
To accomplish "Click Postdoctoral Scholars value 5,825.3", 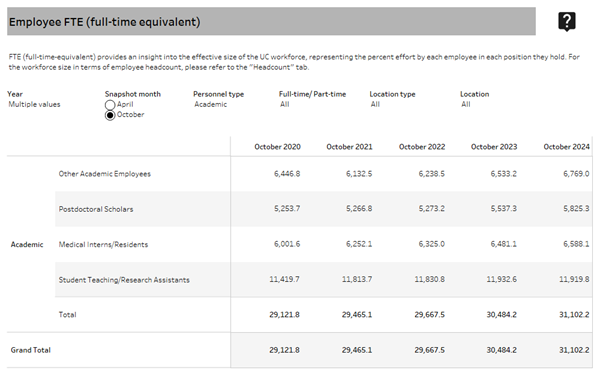I will [576, 209].
